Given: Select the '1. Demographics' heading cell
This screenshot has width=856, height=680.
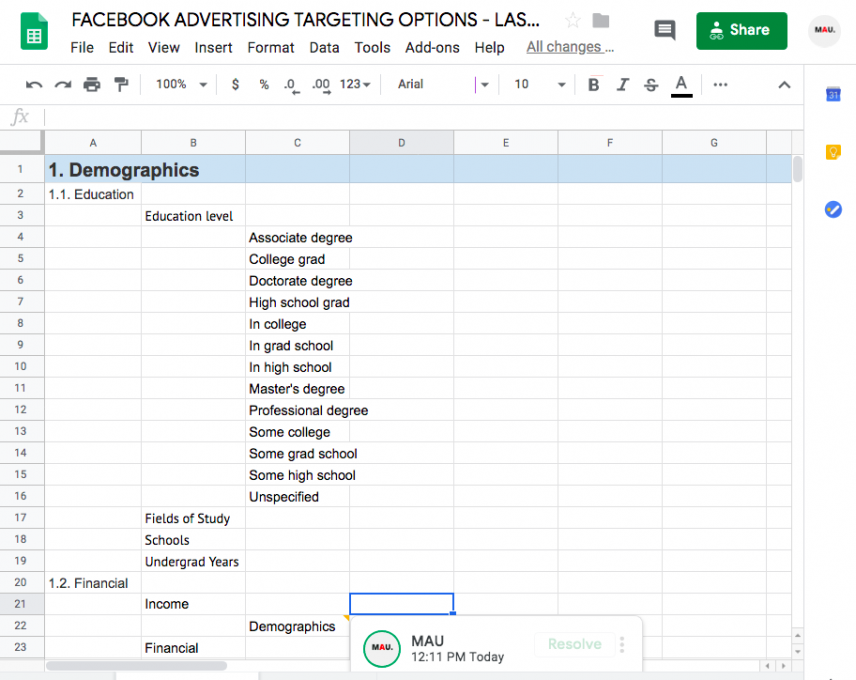Looking at the screenshot, I should tap(93, 170).
